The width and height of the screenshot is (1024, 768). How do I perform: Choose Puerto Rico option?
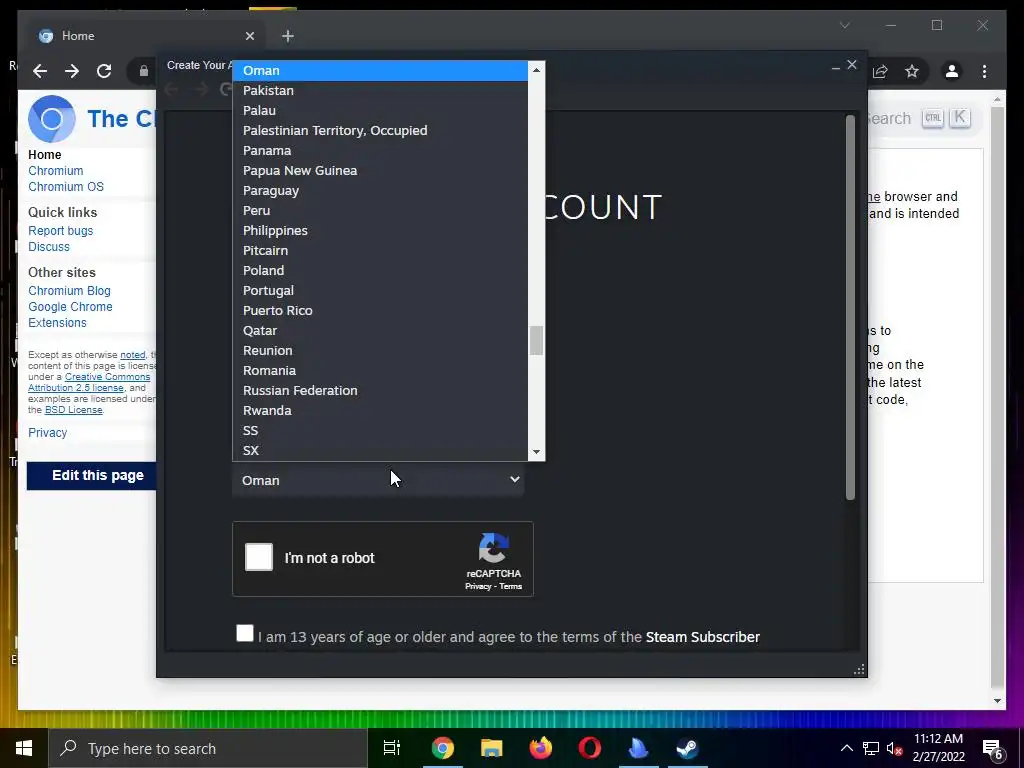380,311
